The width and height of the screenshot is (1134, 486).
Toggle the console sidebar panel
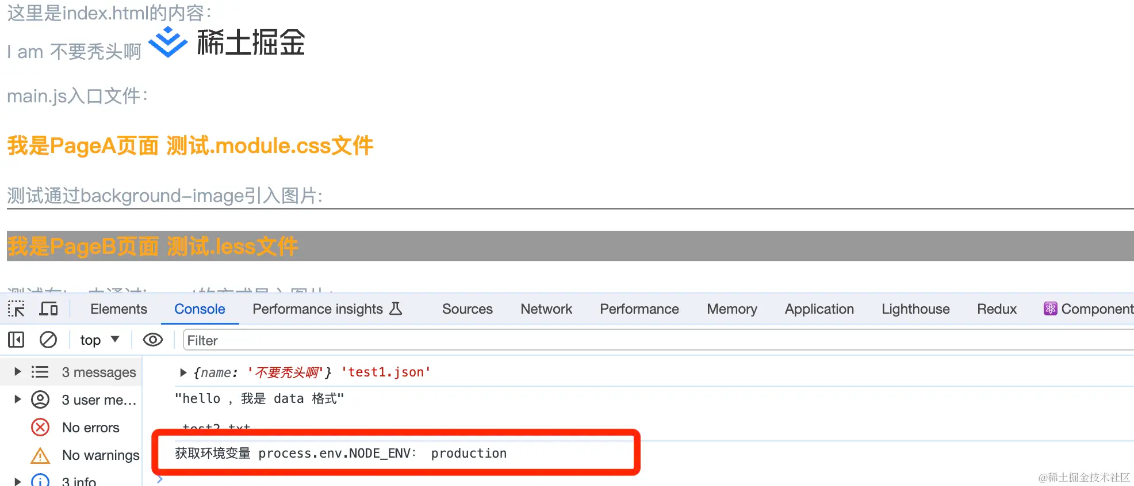pos(16,340)
